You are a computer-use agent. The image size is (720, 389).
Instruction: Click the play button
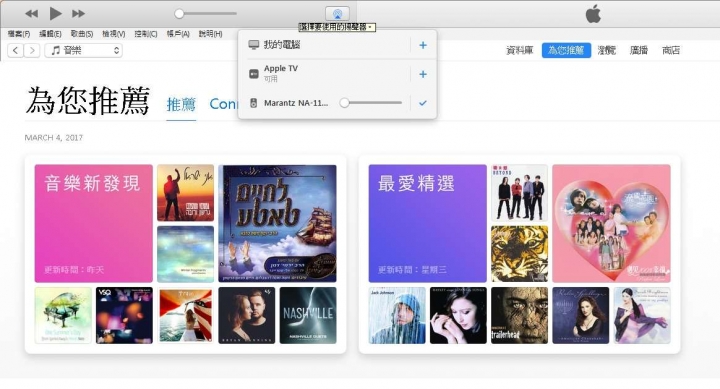pyautogui.click(x=55, y=14)
